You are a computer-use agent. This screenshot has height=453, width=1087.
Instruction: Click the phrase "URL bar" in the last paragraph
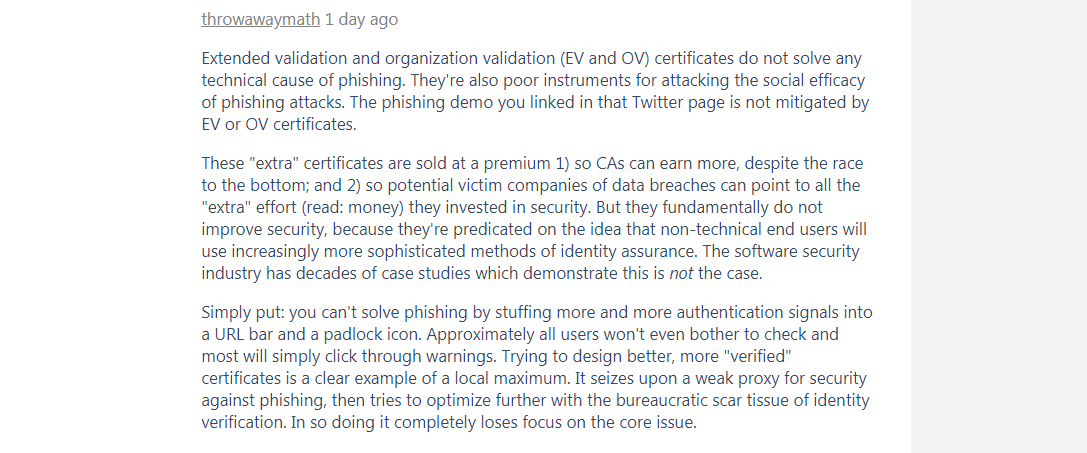[241, 334]
